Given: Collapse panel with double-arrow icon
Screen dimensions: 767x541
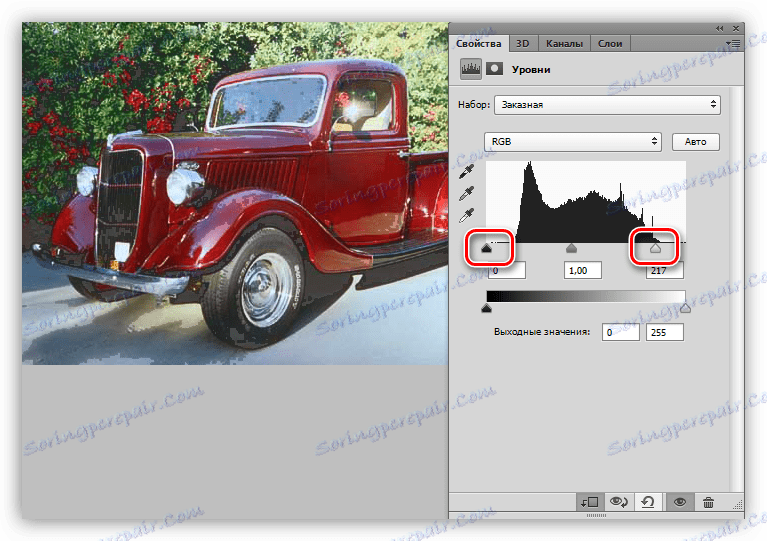Looking at the screenshot, I should (720, 28).
